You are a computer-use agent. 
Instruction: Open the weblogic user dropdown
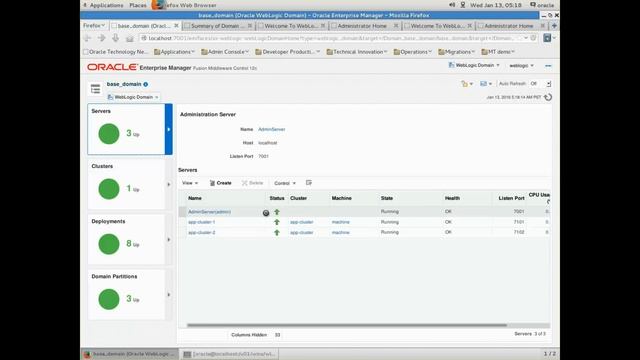(521, 65)
